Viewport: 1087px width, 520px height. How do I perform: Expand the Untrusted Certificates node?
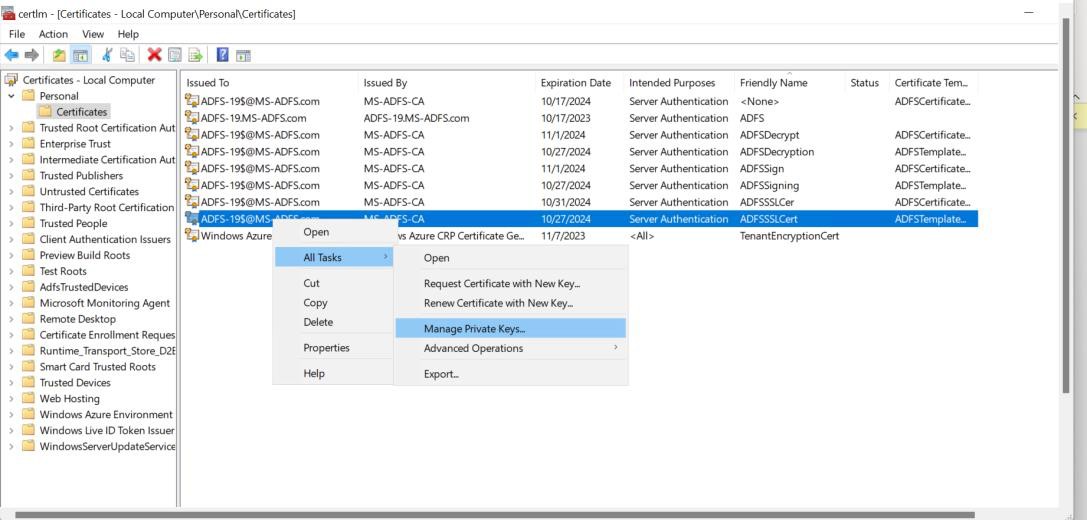(x=11, y=191)
